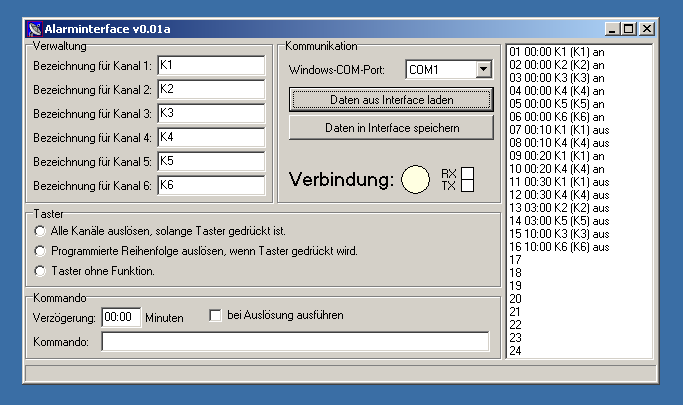Click the TX indicator box
683x405 pixels.
pyautogui.click(x=466, y=186)
